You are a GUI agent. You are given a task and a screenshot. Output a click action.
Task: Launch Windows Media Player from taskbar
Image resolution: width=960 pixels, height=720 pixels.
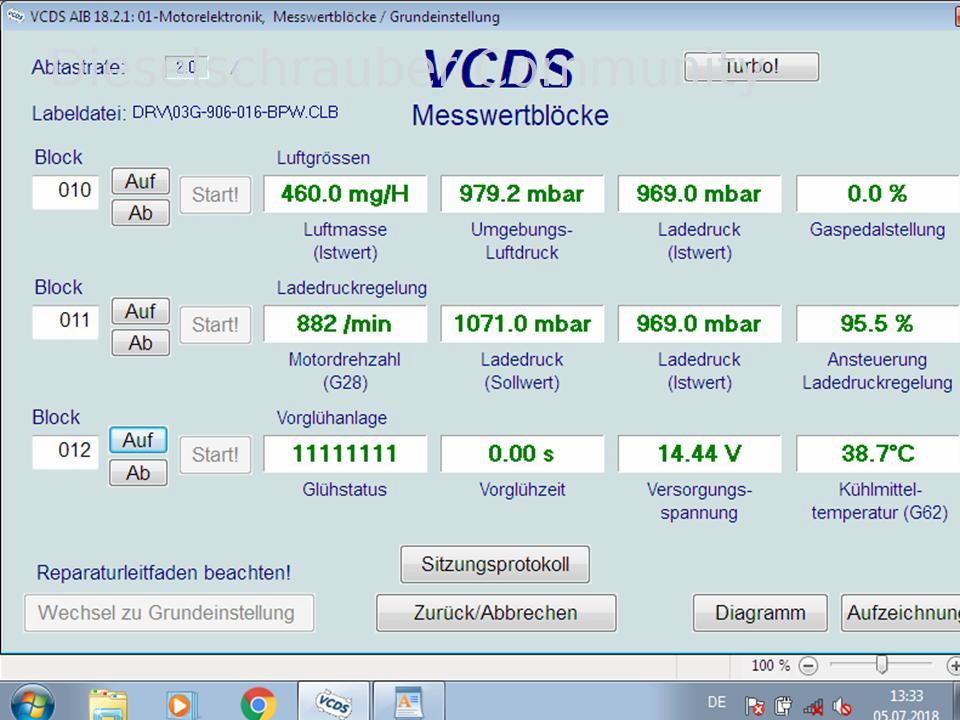(182, 705)
